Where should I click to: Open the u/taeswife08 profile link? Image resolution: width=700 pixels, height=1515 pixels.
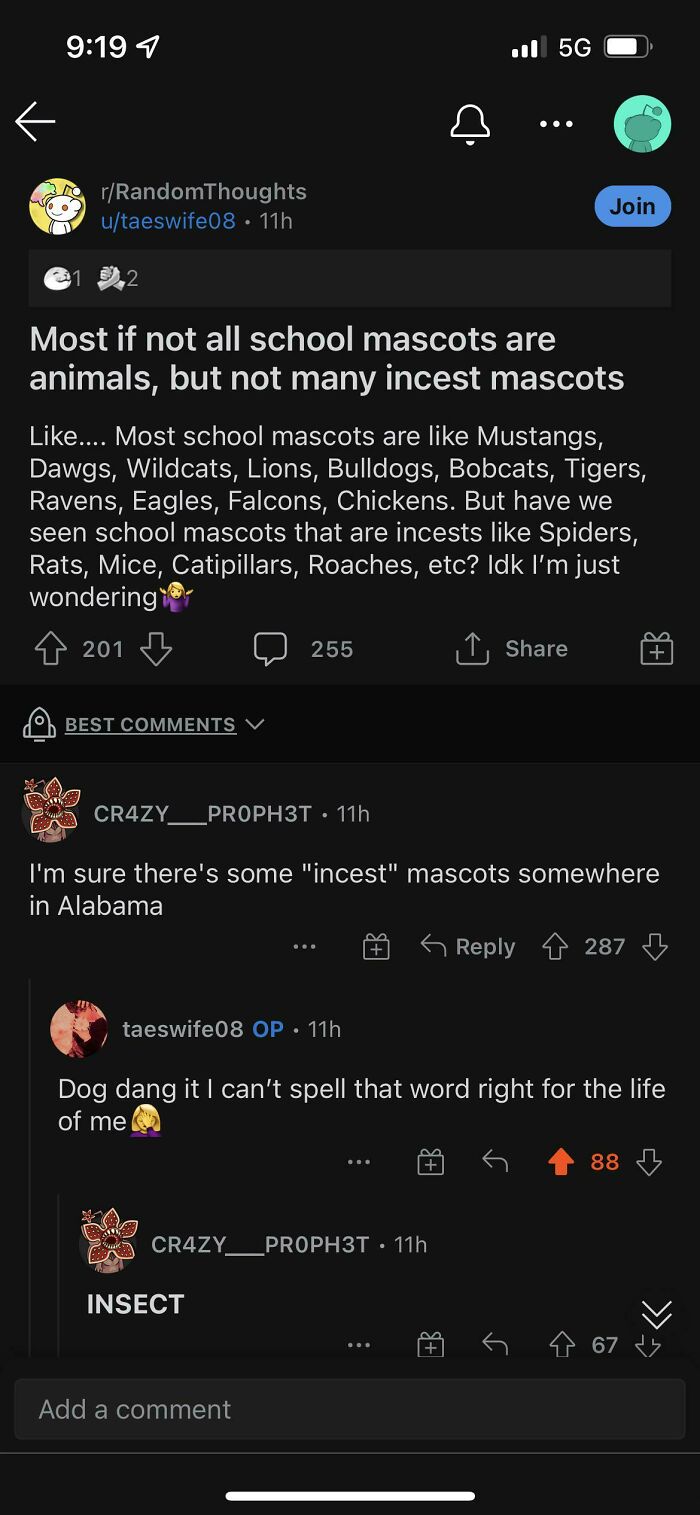(167, 220)
